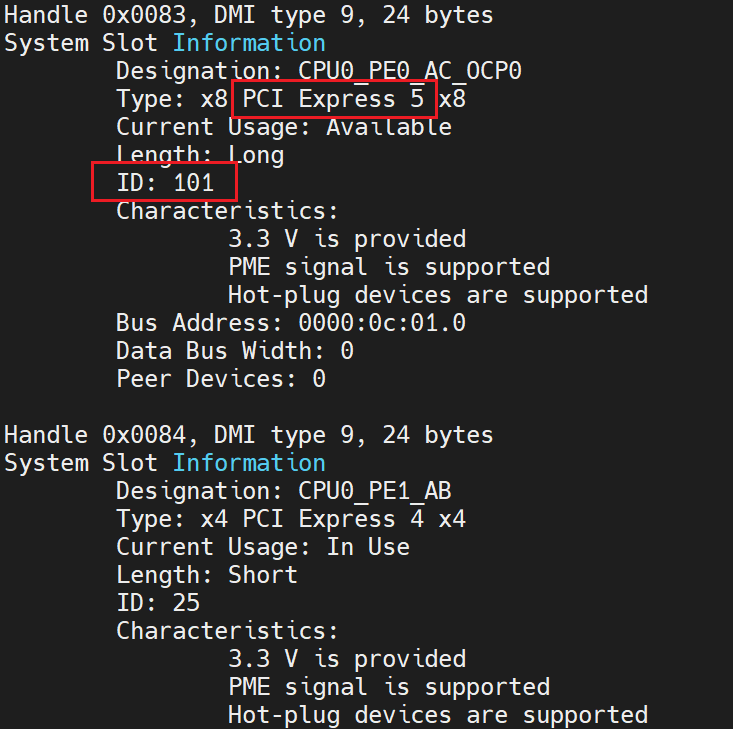Click designation 'CPU0_PE0_AC_OCP0'
Screen dimensions: 733x729
click(410, 71)
